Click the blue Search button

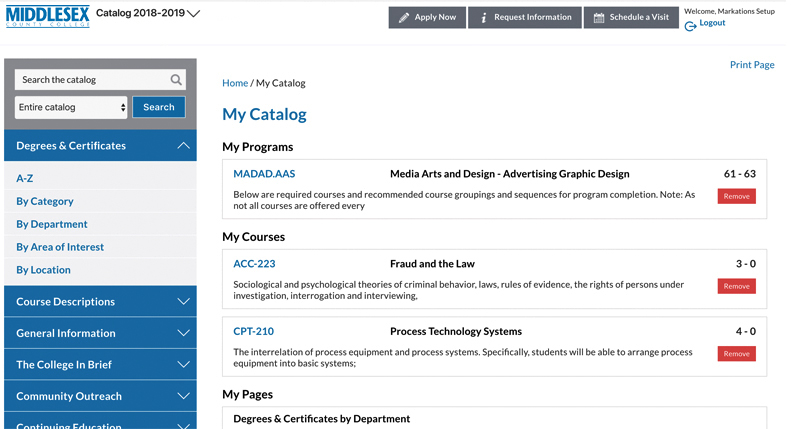click(159, 107)
